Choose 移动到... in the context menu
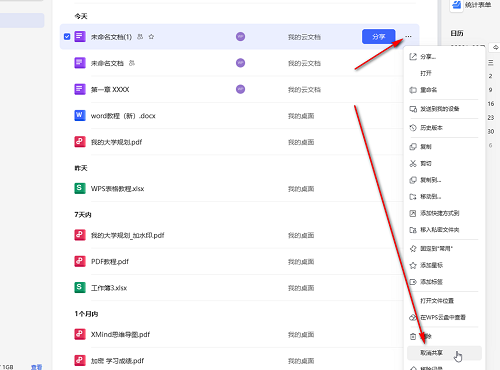The width and height of the screenshot is (500, 370). (444, 197)
